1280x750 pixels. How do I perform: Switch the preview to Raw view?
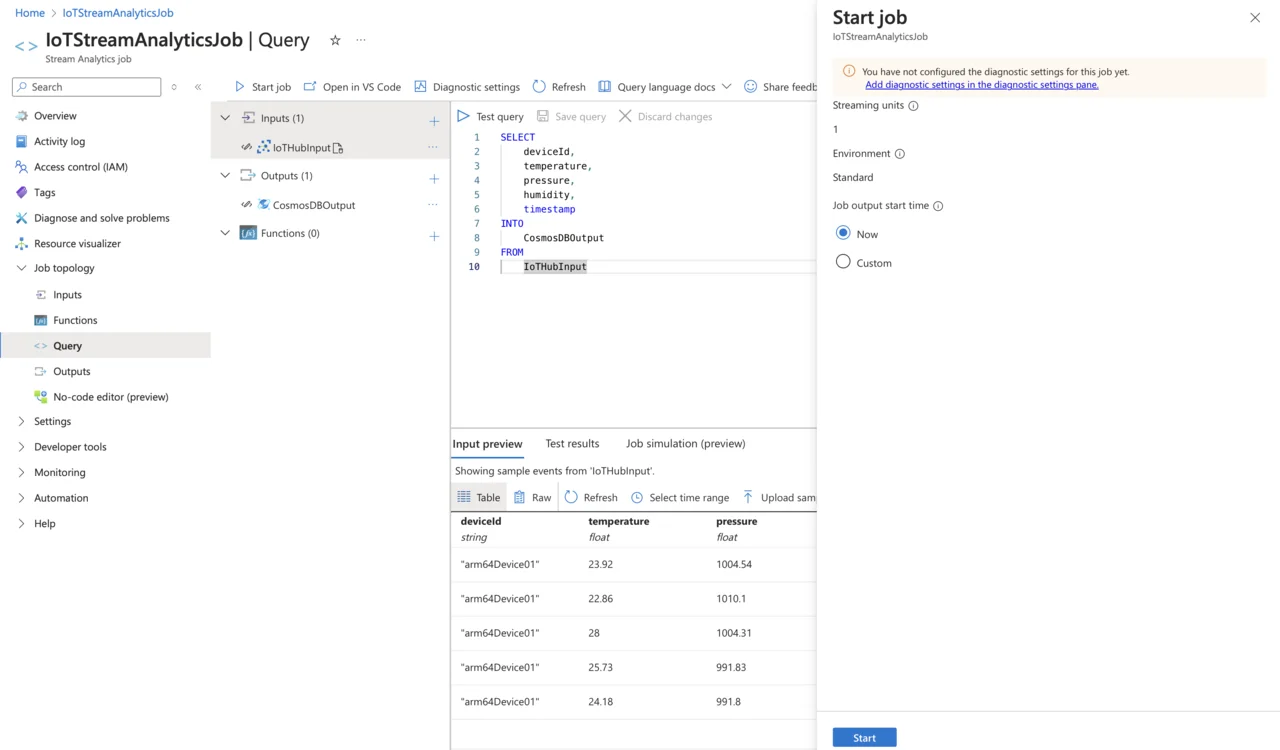point(532,497)
